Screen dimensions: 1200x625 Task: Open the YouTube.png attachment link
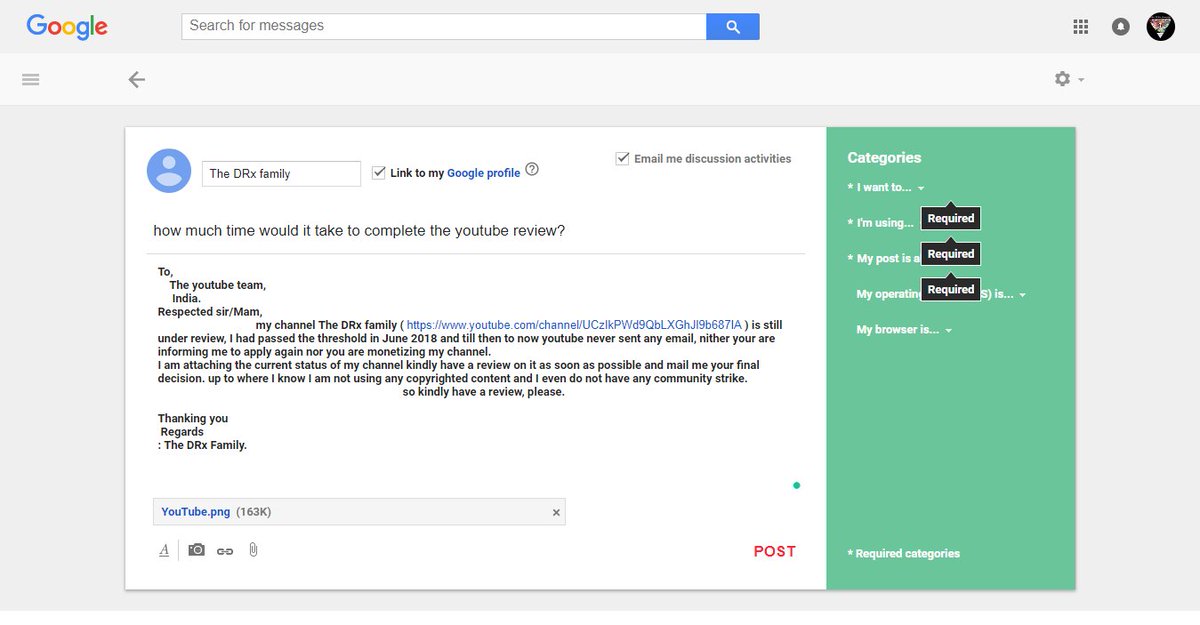coord(196,512)
